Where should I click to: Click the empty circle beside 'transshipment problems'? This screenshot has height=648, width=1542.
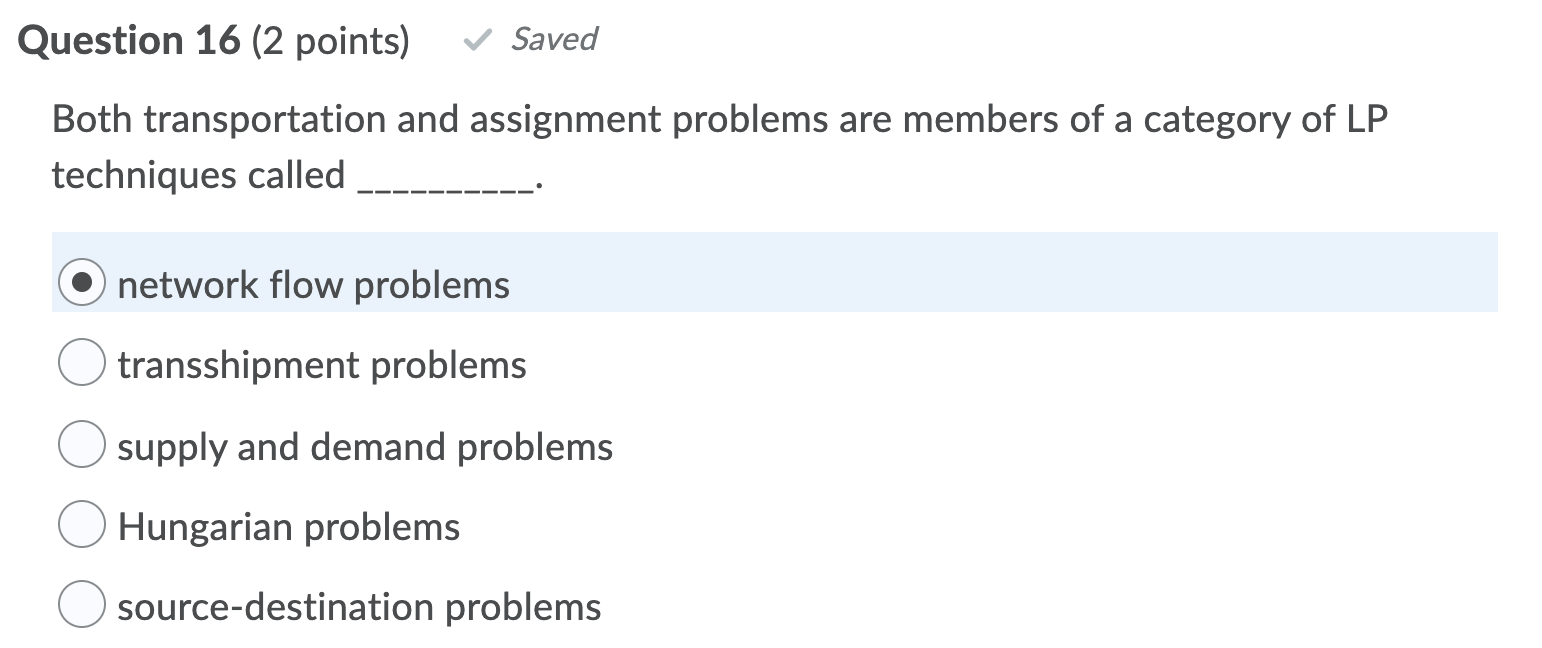point(81,363)
